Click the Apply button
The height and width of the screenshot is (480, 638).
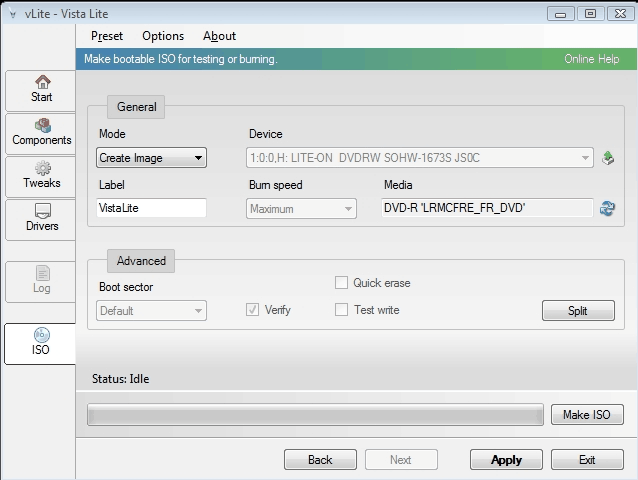click(x=506, y=460)
